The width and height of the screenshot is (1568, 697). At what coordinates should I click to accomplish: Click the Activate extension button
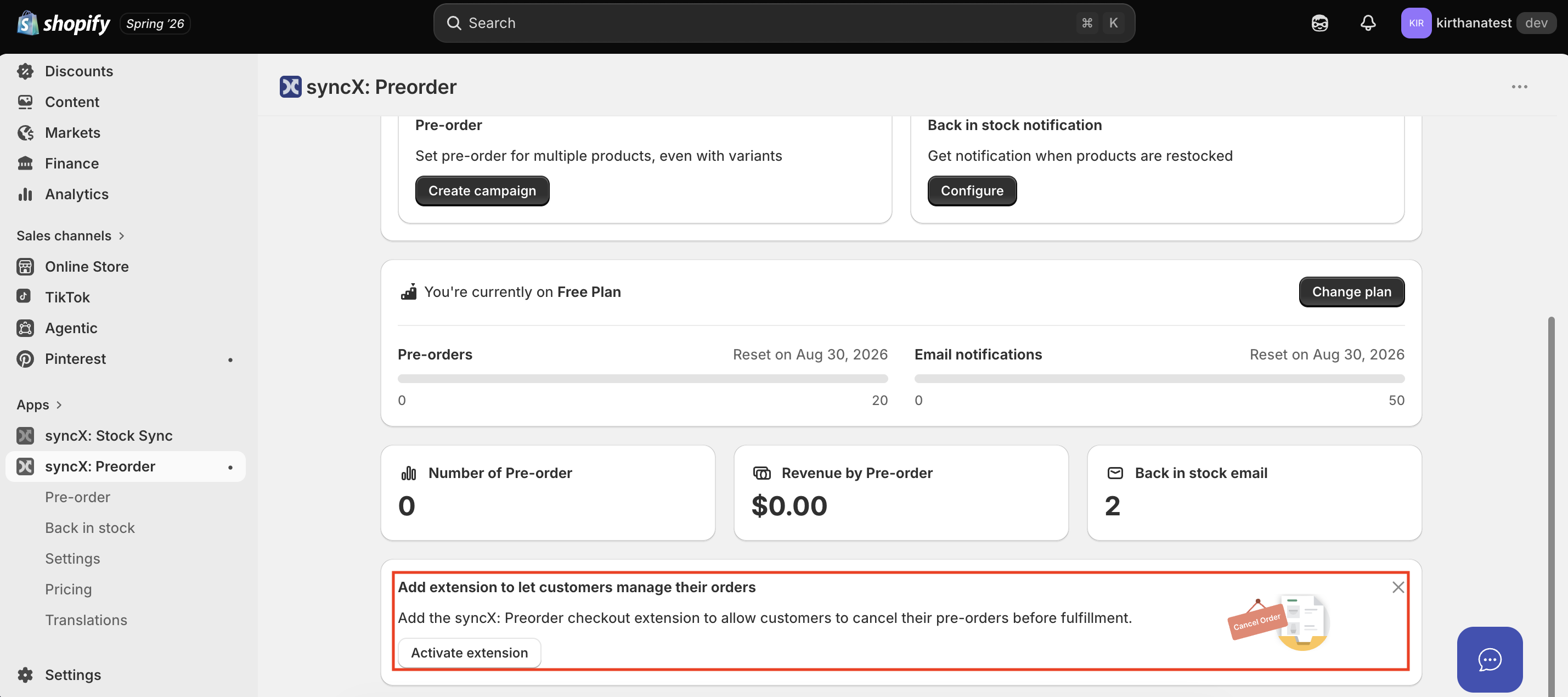coord(469,653)
